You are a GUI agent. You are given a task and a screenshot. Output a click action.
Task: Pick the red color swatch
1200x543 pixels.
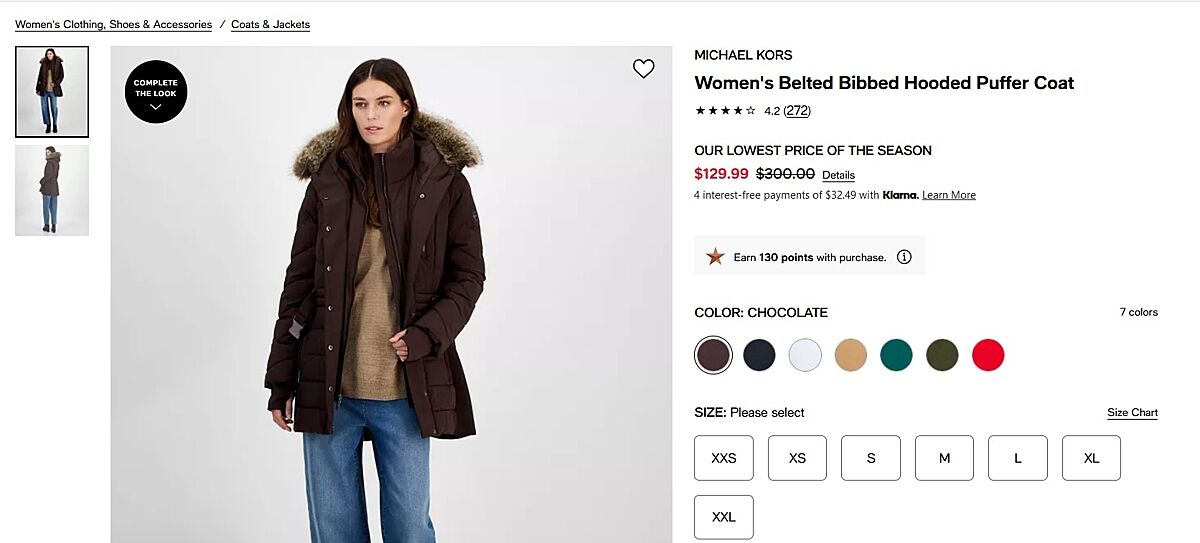pyautogui.click(x=988, y=355)
